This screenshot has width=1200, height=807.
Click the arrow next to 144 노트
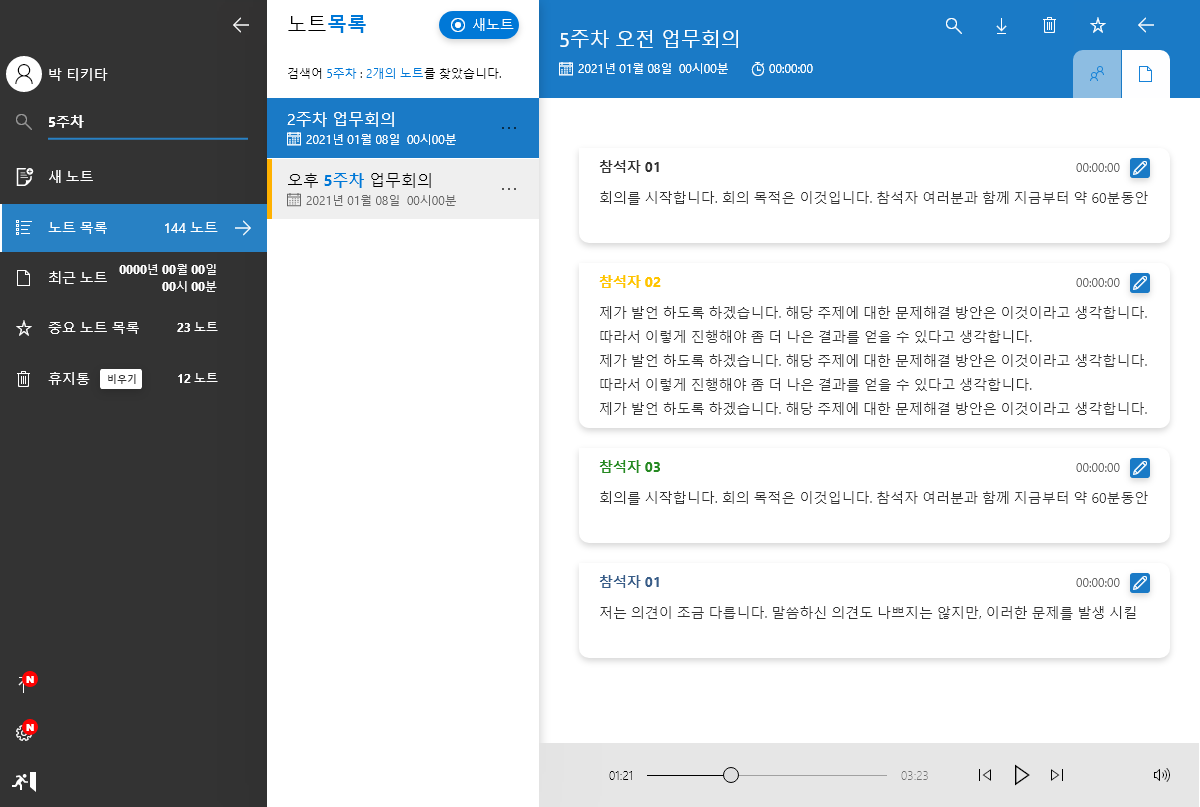pos(243,228)
